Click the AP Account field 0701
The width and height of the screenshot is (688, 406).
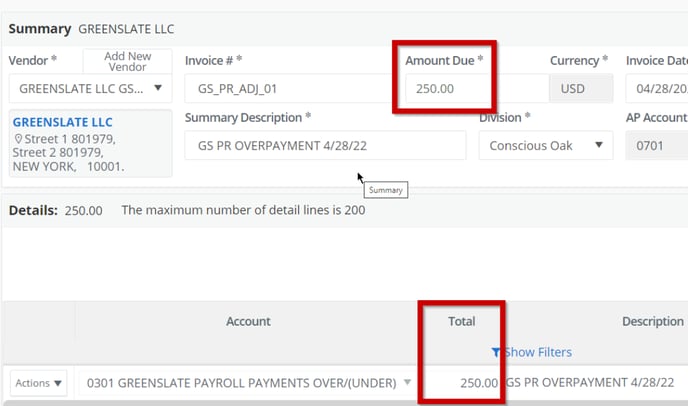[657, 145]
